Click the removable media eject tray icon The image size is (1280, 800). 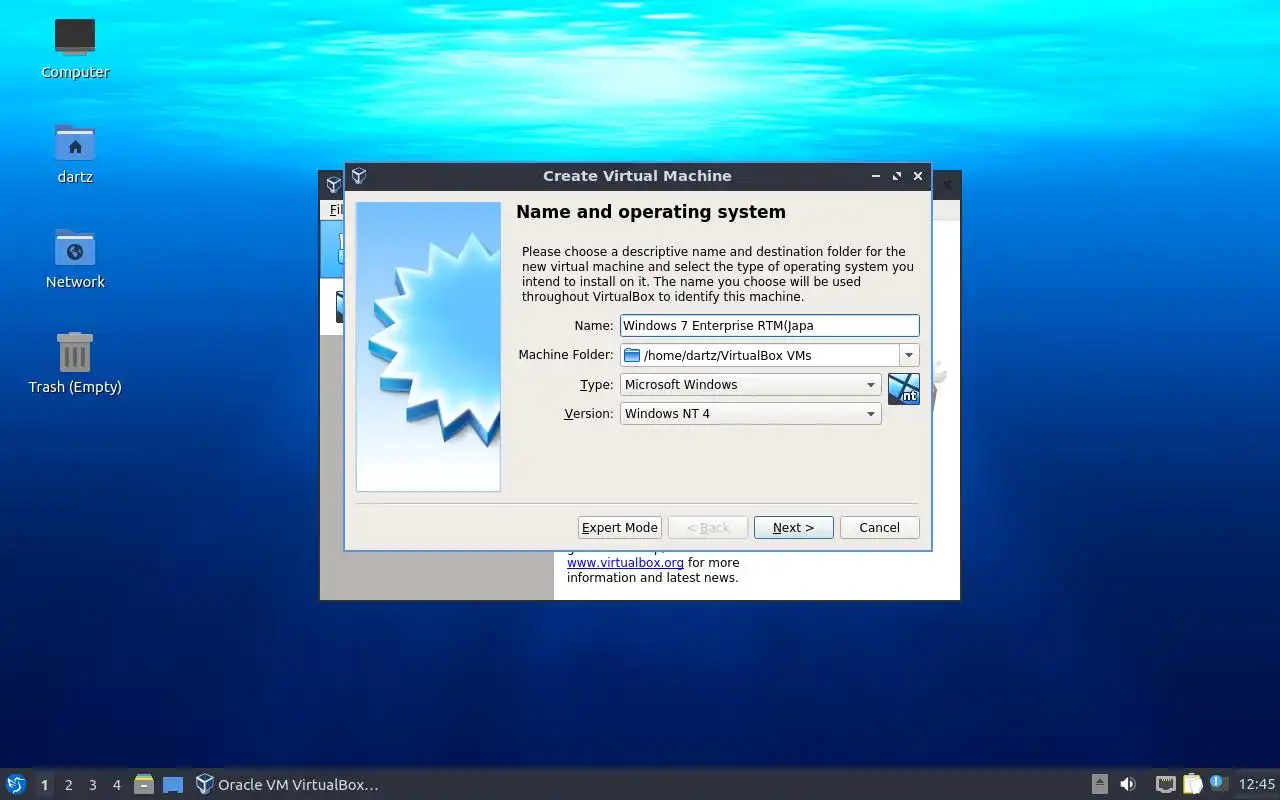click(x=1100, y=784)
